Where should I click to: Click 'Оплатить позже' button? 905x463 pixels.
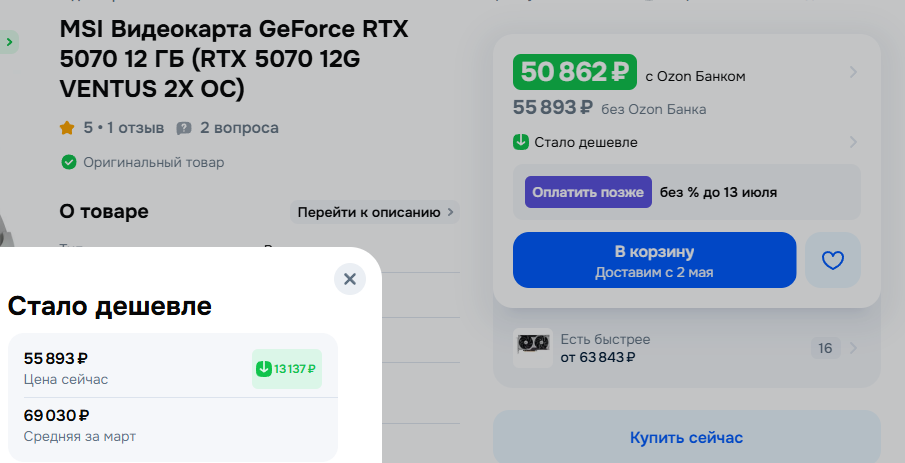coord(588,192)
